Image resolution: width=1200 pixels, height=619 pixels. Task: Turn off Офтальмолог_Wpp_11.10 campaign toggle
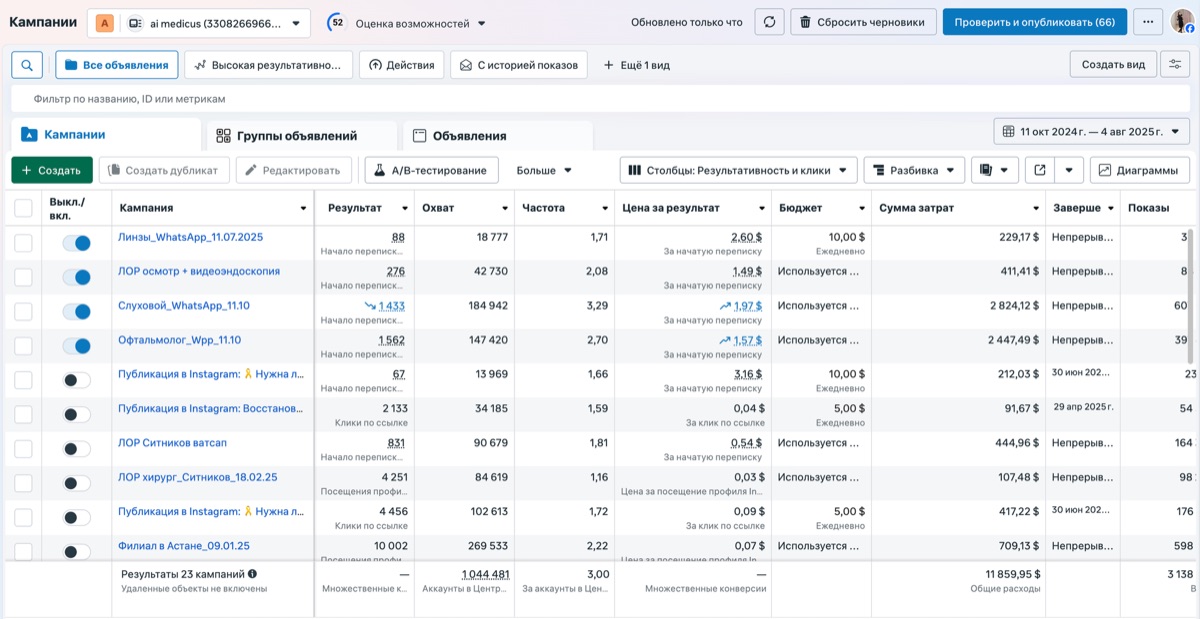76,346
